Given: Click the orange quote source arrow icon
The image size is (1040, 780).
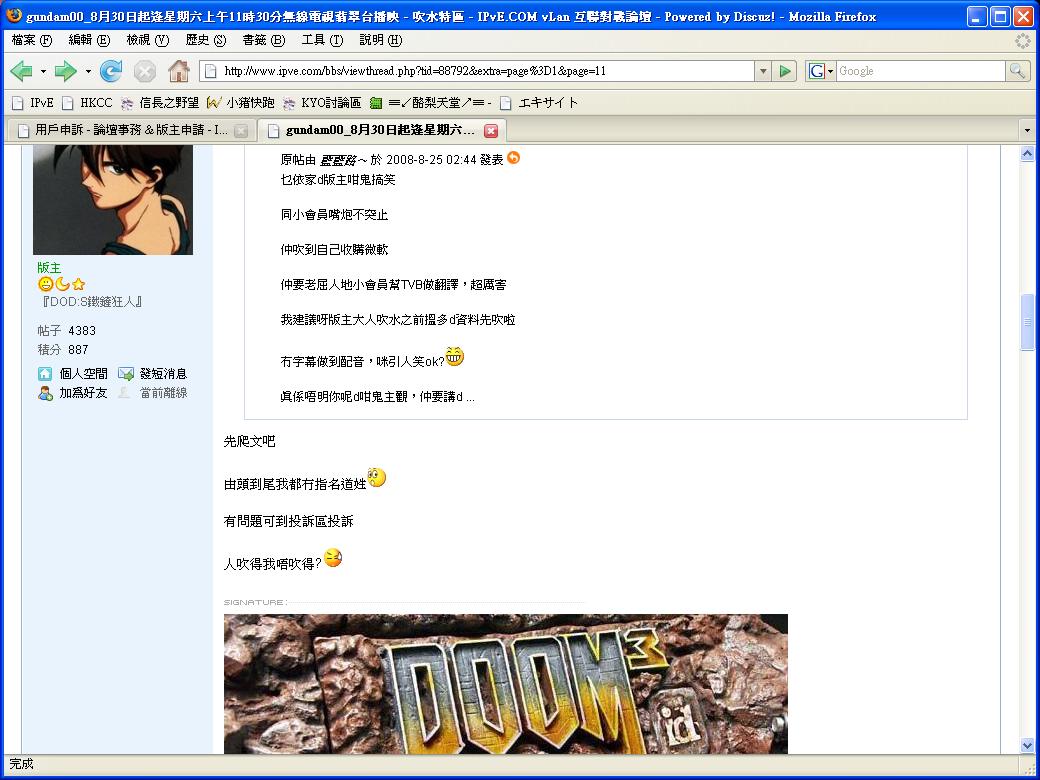Looking at the screenshot, I should (514, 158).
